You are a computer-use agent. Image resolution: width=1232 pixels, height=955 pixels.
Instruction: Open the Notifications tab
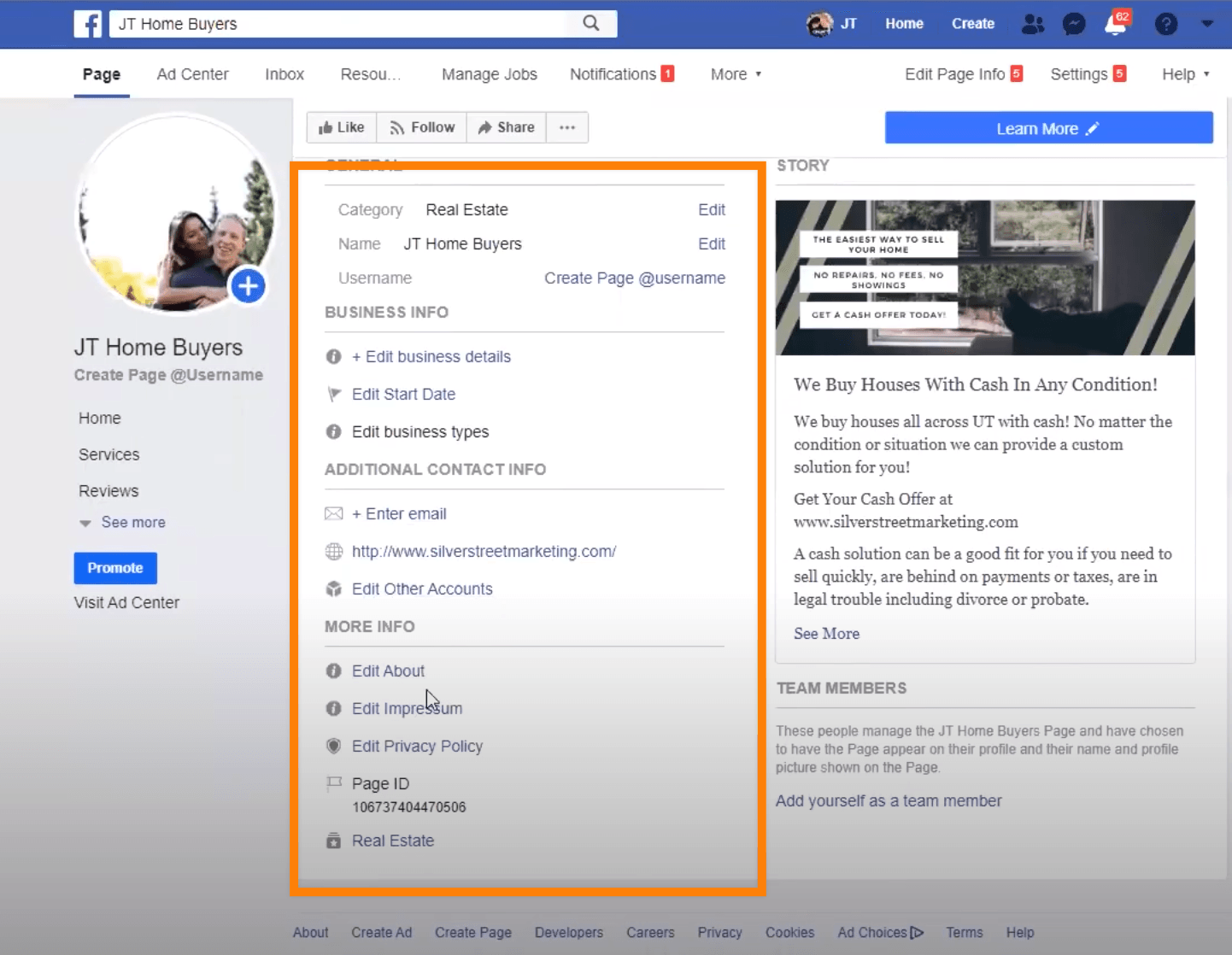622,74
